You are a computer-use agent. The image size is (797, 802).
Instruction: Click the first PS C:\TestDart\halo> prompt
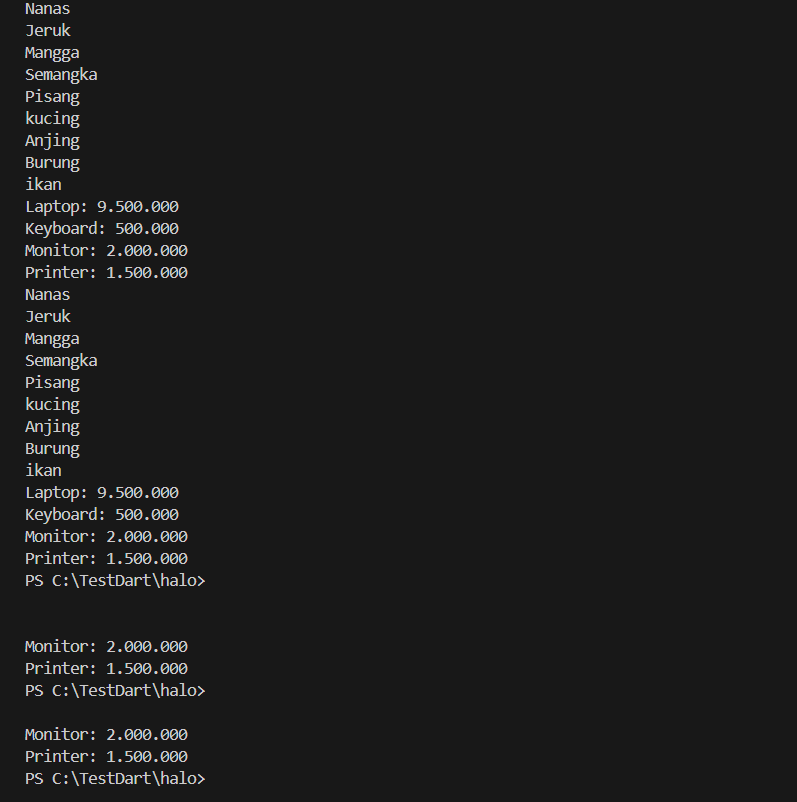pos(115,581)
